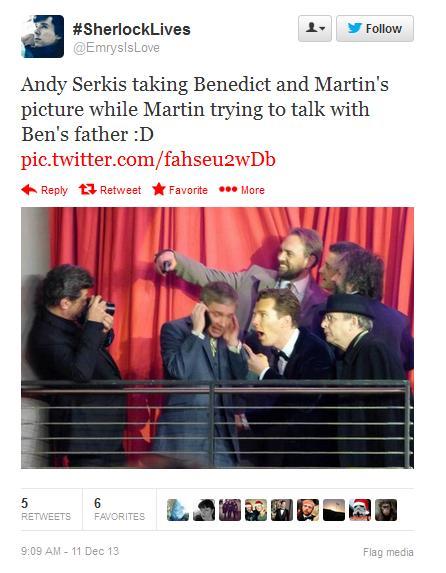View the list of 5 retweets
The height and width of the screenshot is (573, 446).
(x=46, y=509)
